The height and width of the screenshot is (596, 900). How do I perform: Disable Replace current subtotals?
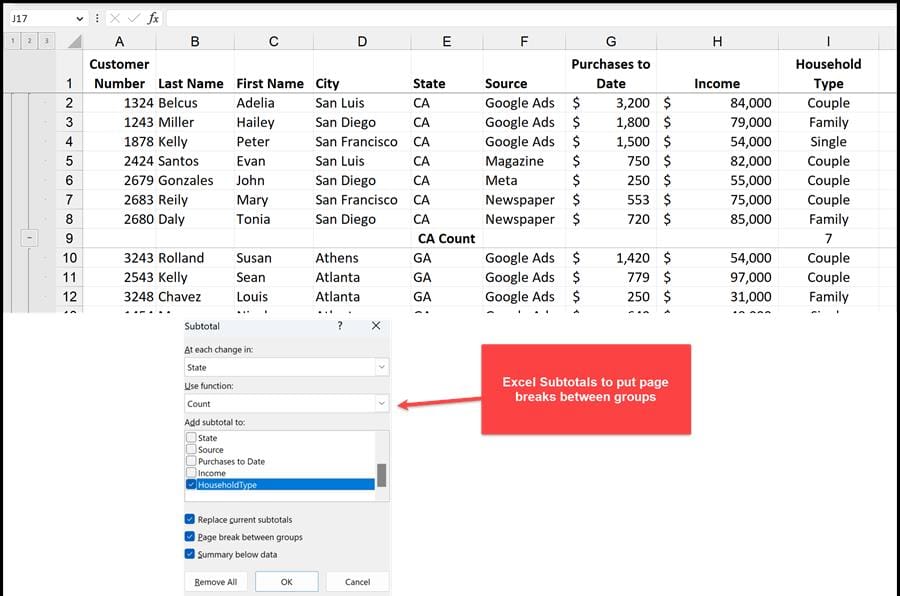coord(191,518)
